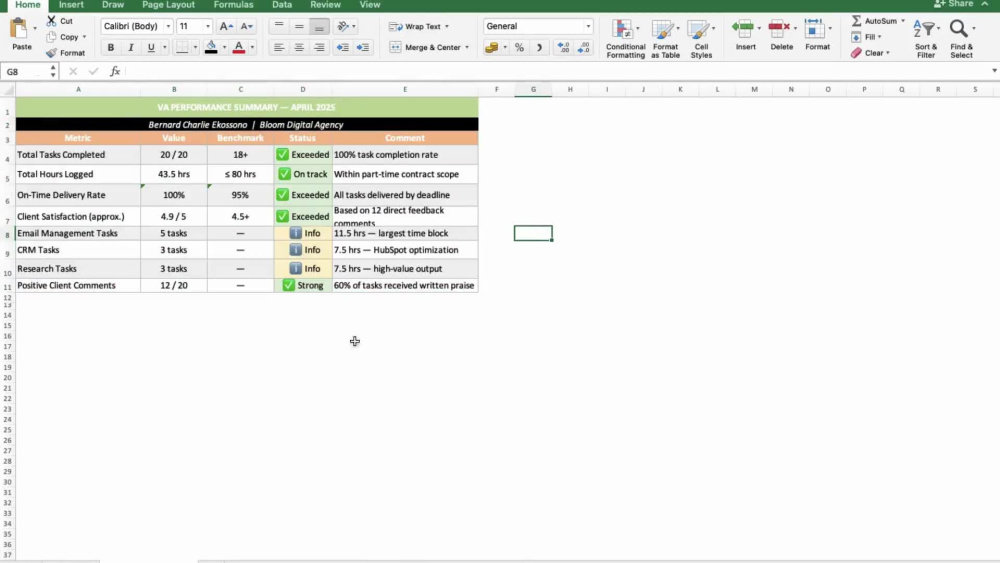Viewport: 1000px width, 563px height.
Task: Switch to the Data tab
Action: [x=282, y=4]
